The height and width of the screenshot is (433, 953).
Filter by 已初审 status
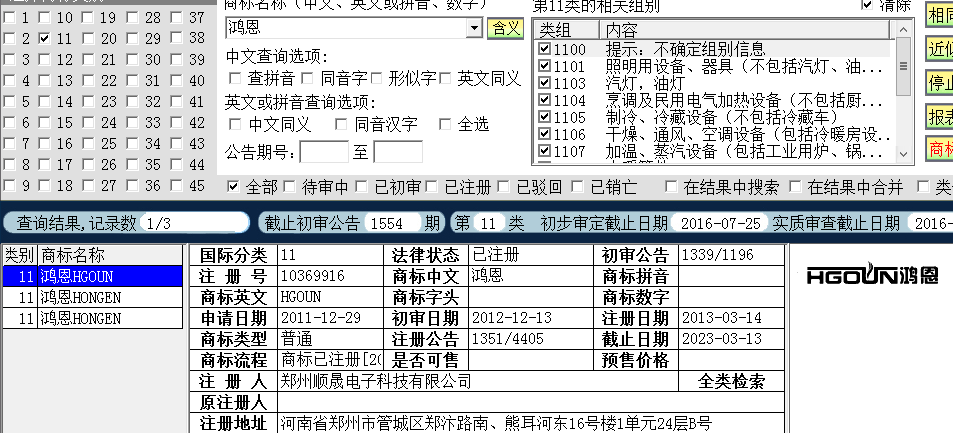[362, 187]
